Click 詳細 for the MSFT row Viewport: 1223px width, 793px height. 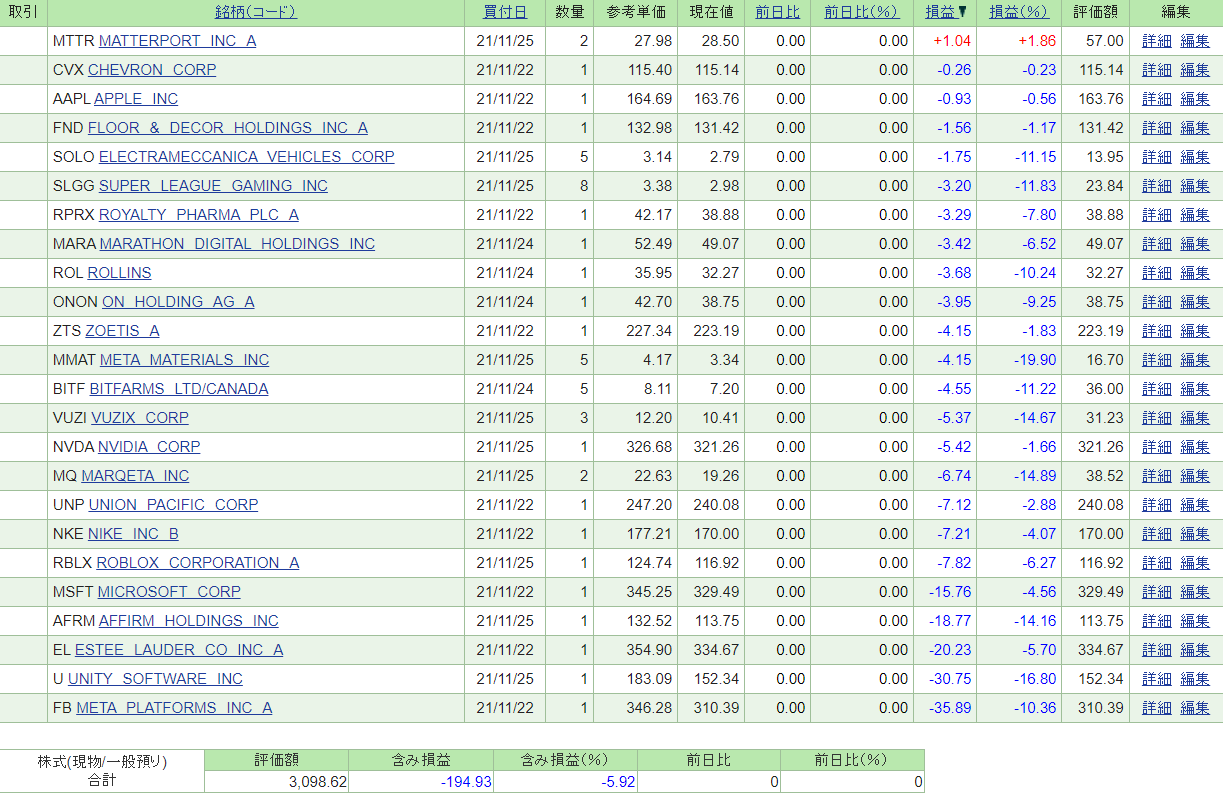pyautogui.click(x=1157, y=592)
